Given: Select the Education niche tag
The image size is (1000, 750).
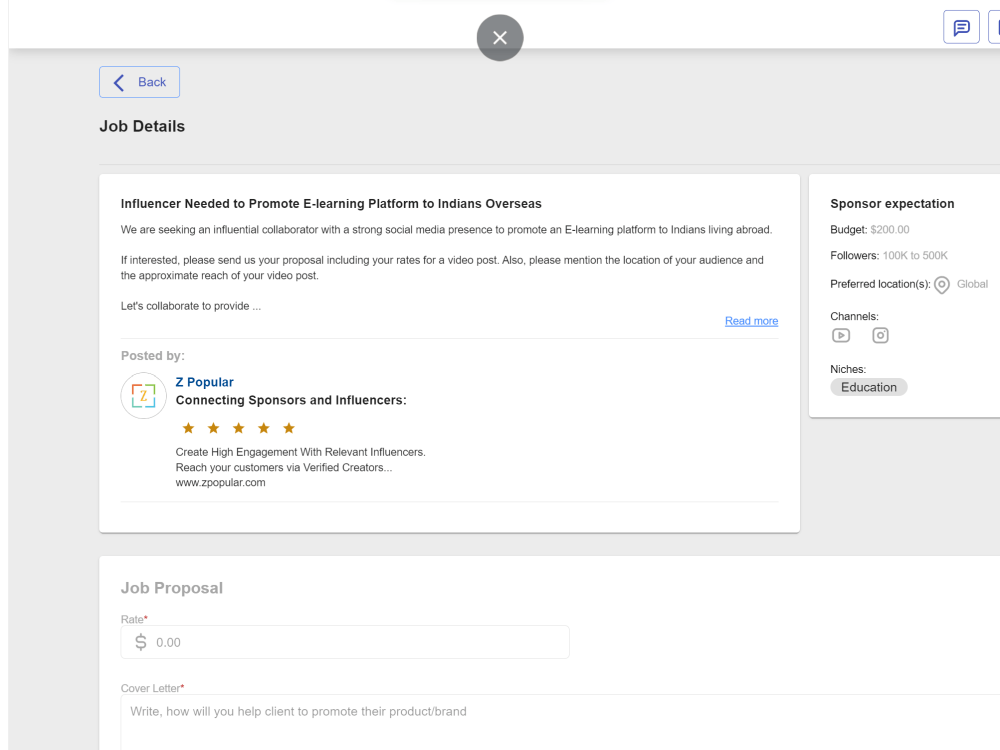Looking at the screenshot, I should [868, 387].
